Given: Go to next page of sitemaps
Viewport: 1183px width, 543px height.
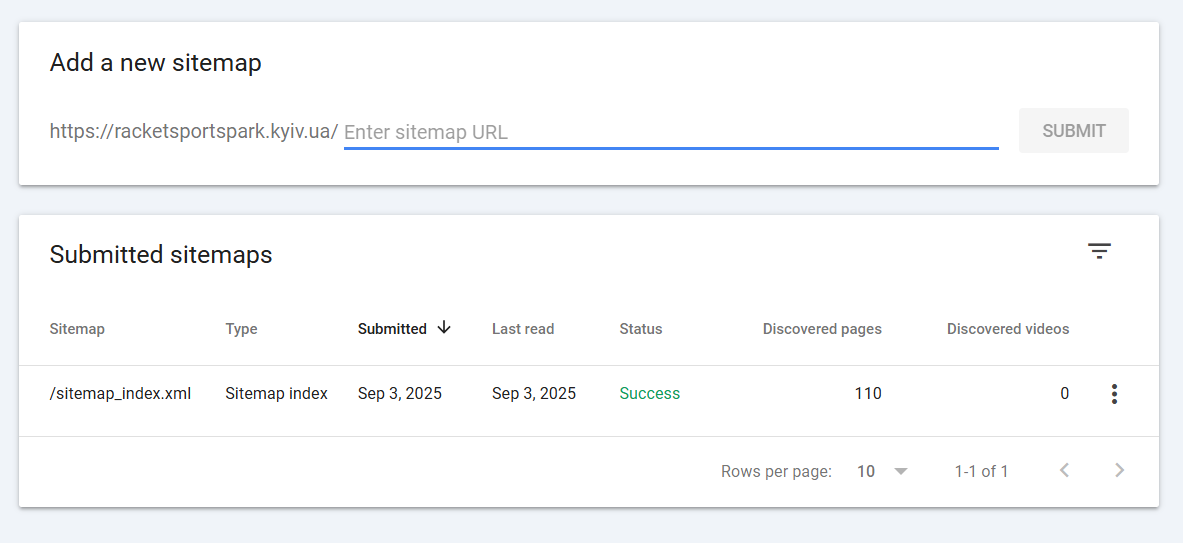Looking at the screenshot, I should tap(1120, 471).
